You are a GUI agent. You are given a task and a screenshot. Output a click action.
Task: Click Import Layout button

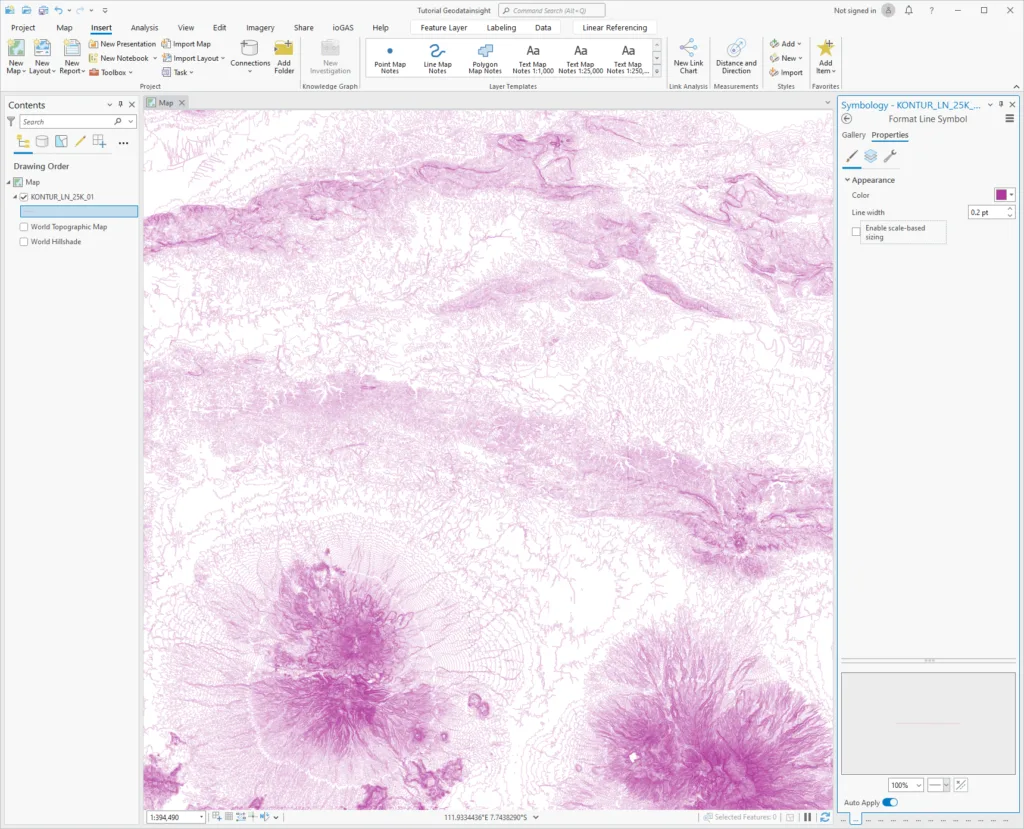pyautogui.click(x=191, y=58)
